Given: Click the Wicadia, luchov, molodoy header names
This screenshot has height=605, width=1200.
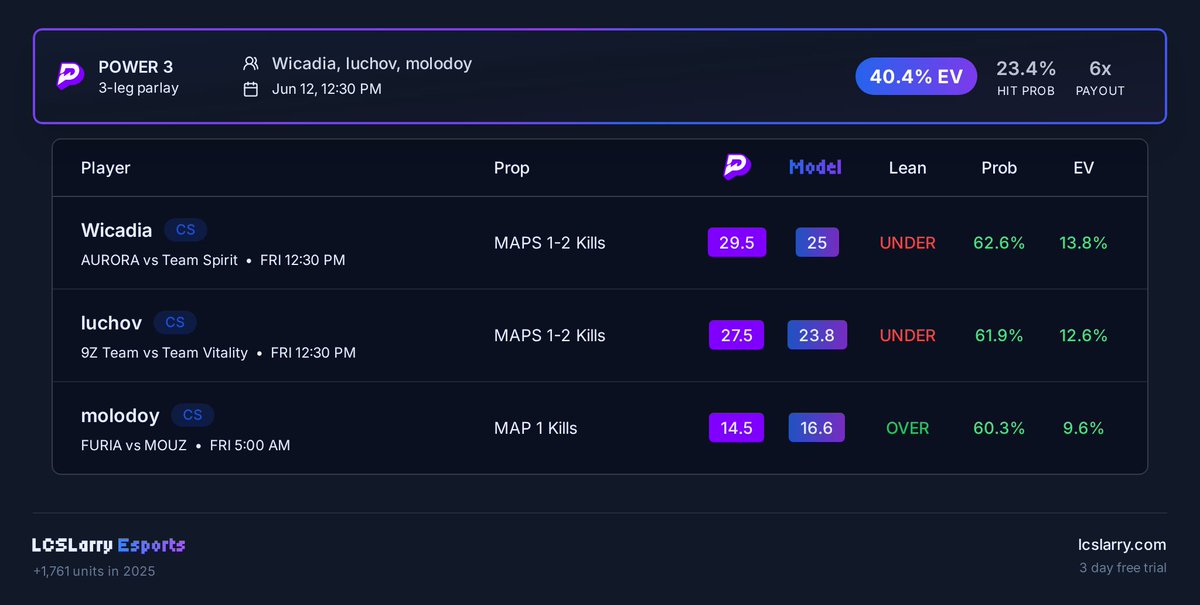Looking at the screenshot, I should pos(372,64).
